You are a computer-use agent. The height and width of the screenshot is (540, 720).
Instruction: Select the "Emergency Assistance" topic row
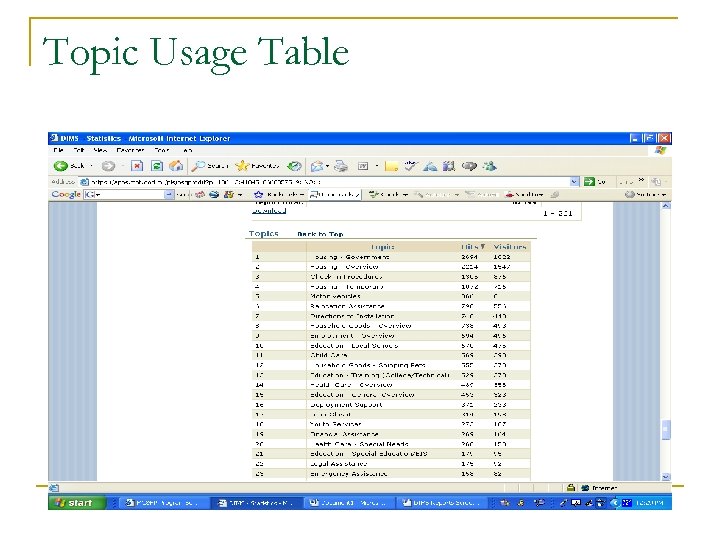[391, 474]
